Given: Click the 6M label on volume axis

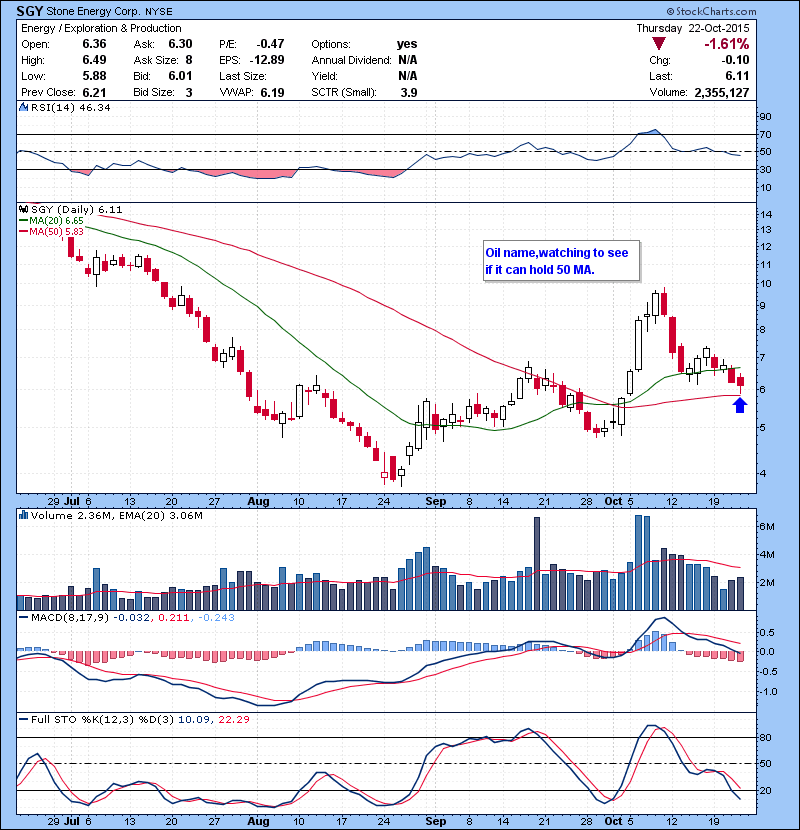Looking at the screenshot, I should coord(767,527).
